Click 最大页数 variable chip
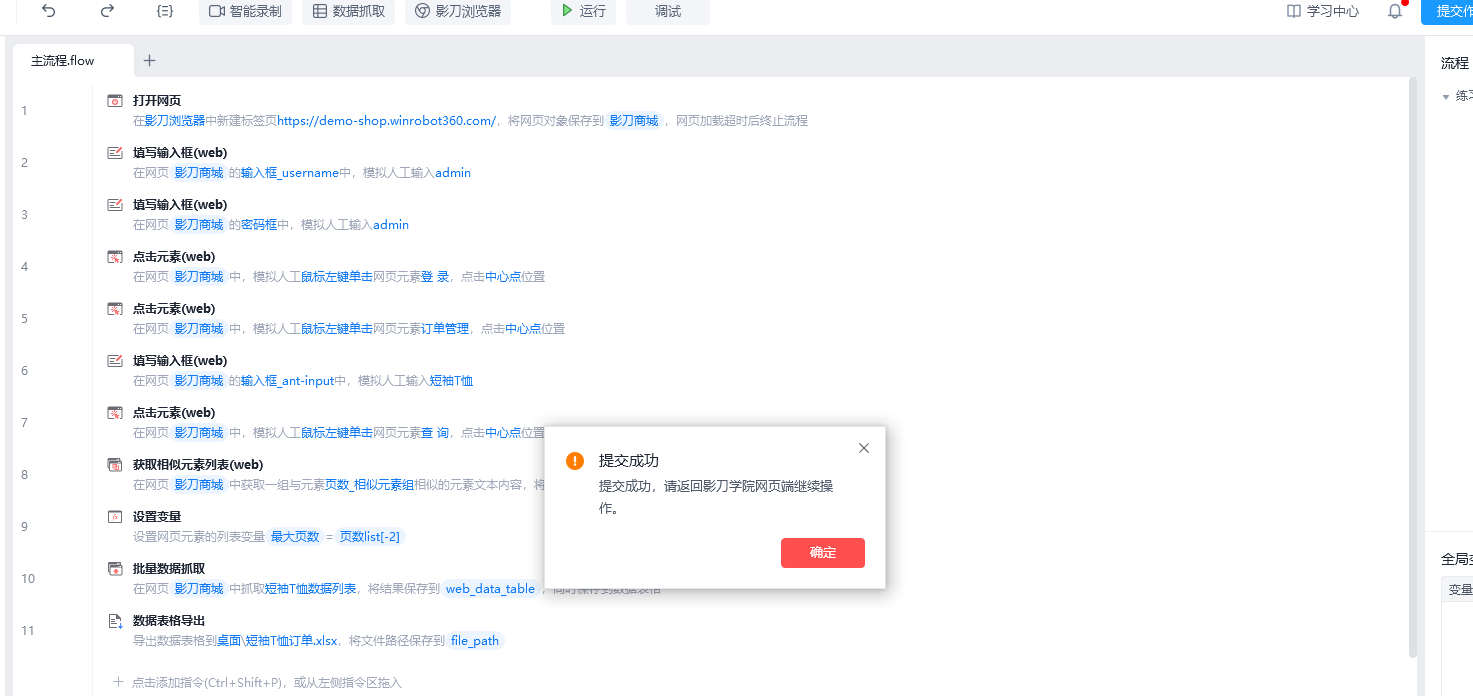Viewport: 1473px width, 696px height. pyautogui.click(x=295, y=537)
